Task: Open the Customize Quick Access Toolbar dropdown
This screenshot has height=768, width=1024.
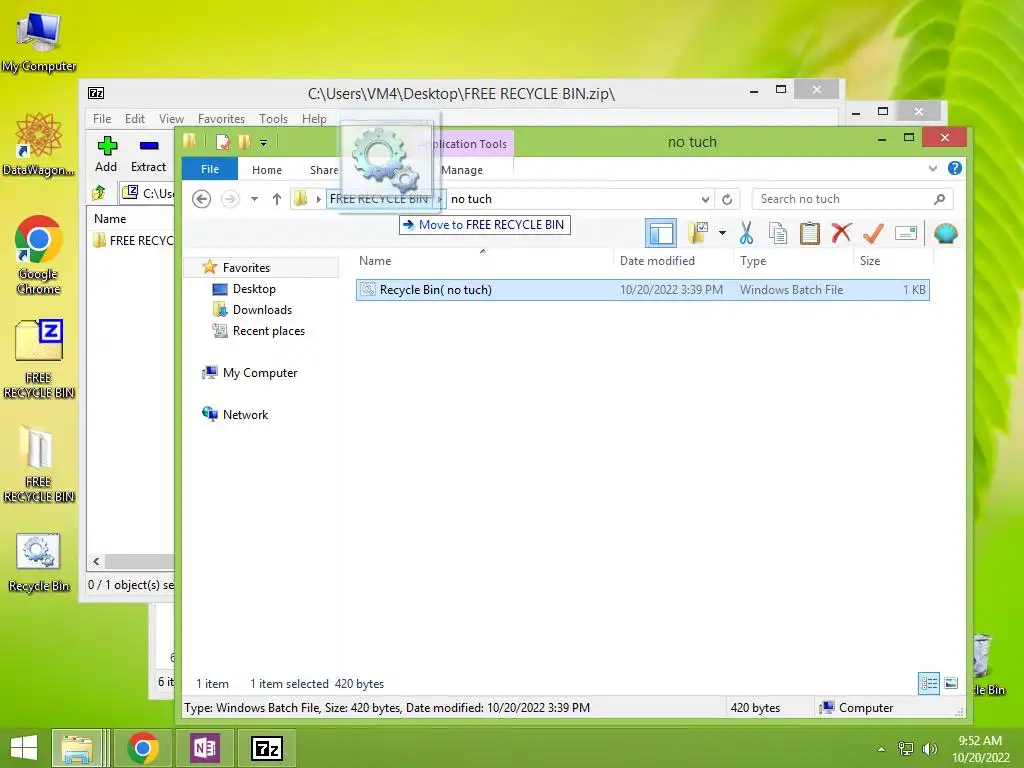Action: 263,142
